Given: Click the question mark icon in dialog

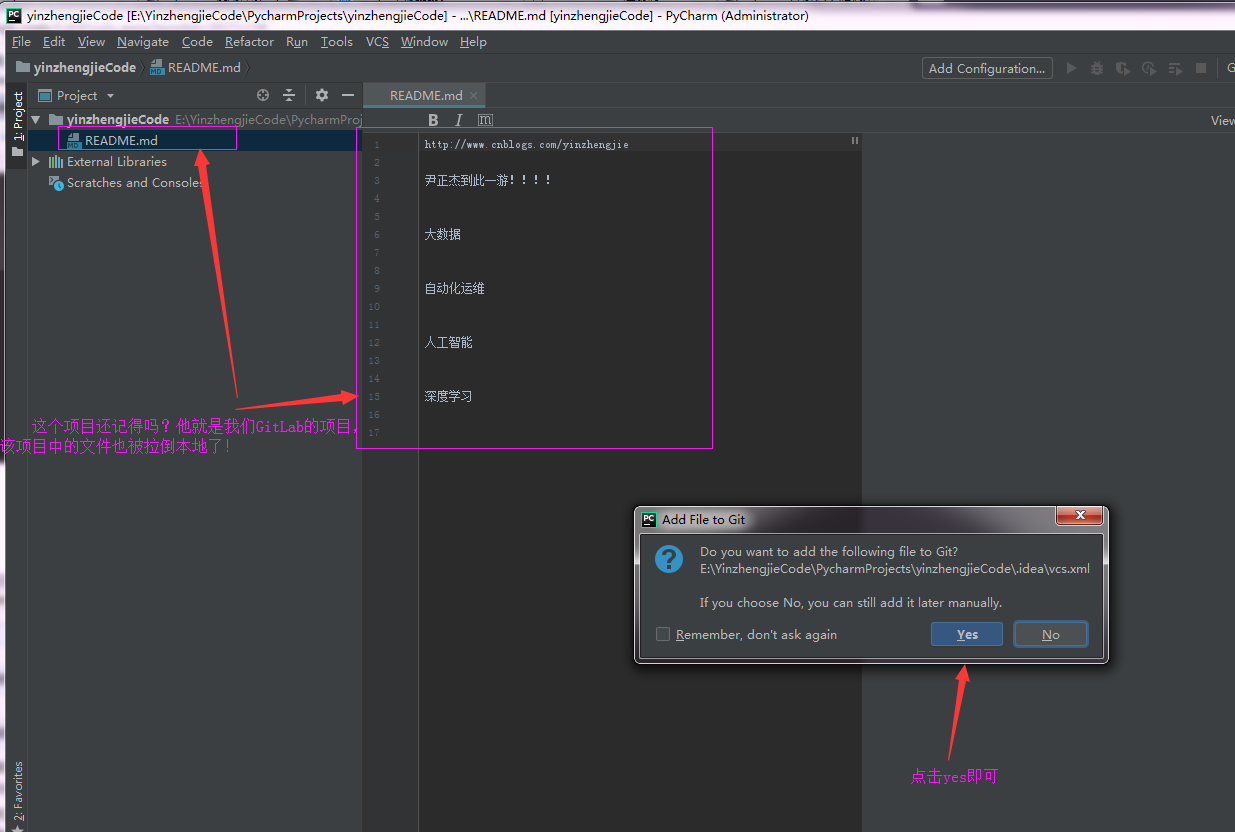Looking at the screenshot, I should tap(668, 558).
